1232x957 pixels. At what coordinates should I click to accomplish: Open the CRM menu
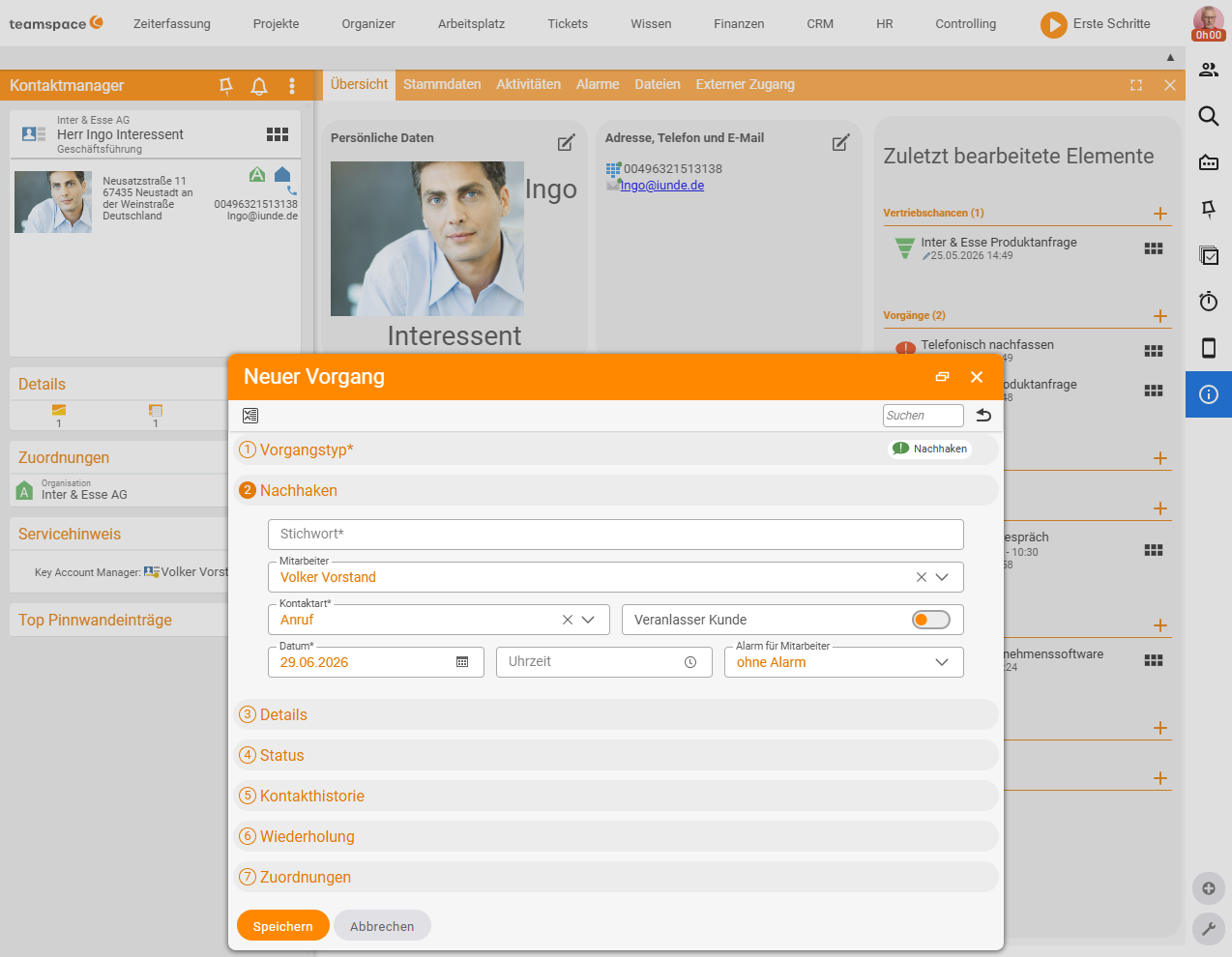click(820, 23)
